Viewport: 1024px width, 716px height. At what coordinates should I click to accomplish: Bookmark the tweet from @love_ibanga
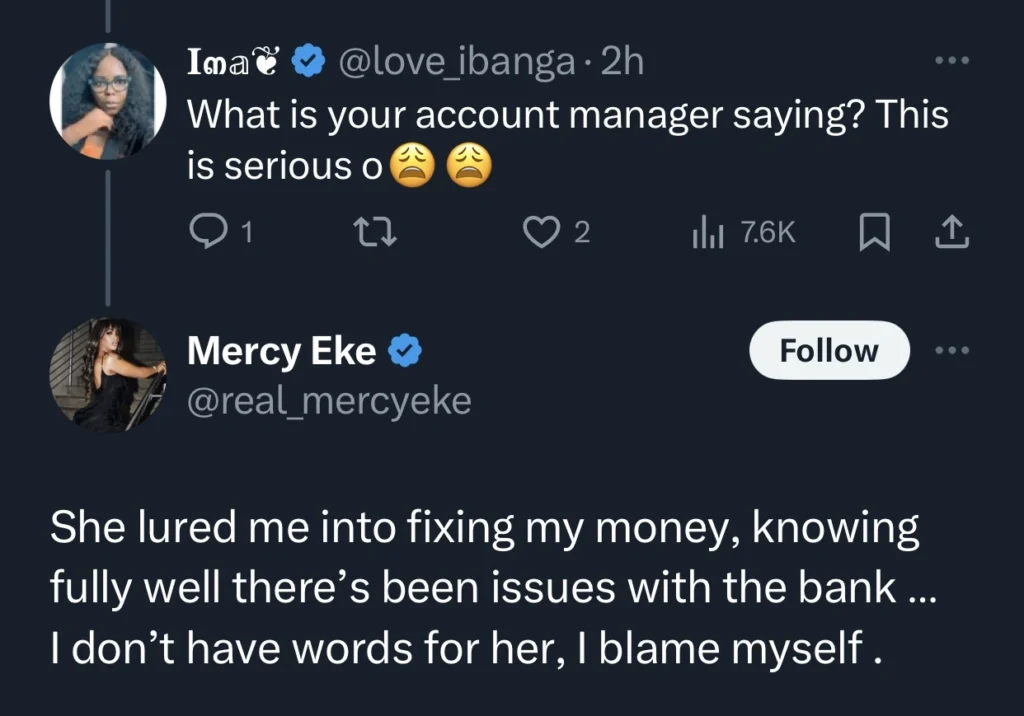[874, 231]
